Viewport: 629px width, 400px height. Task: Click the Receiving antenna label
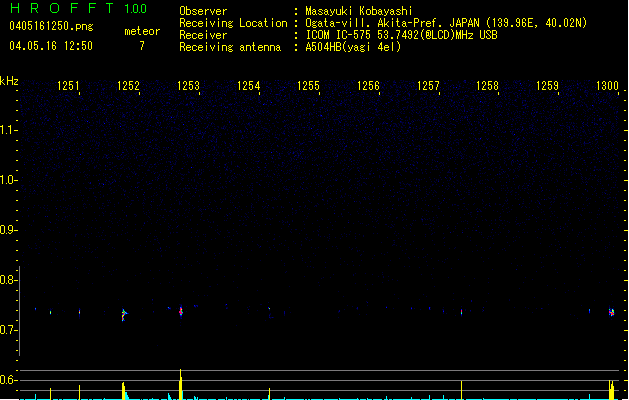230,47
